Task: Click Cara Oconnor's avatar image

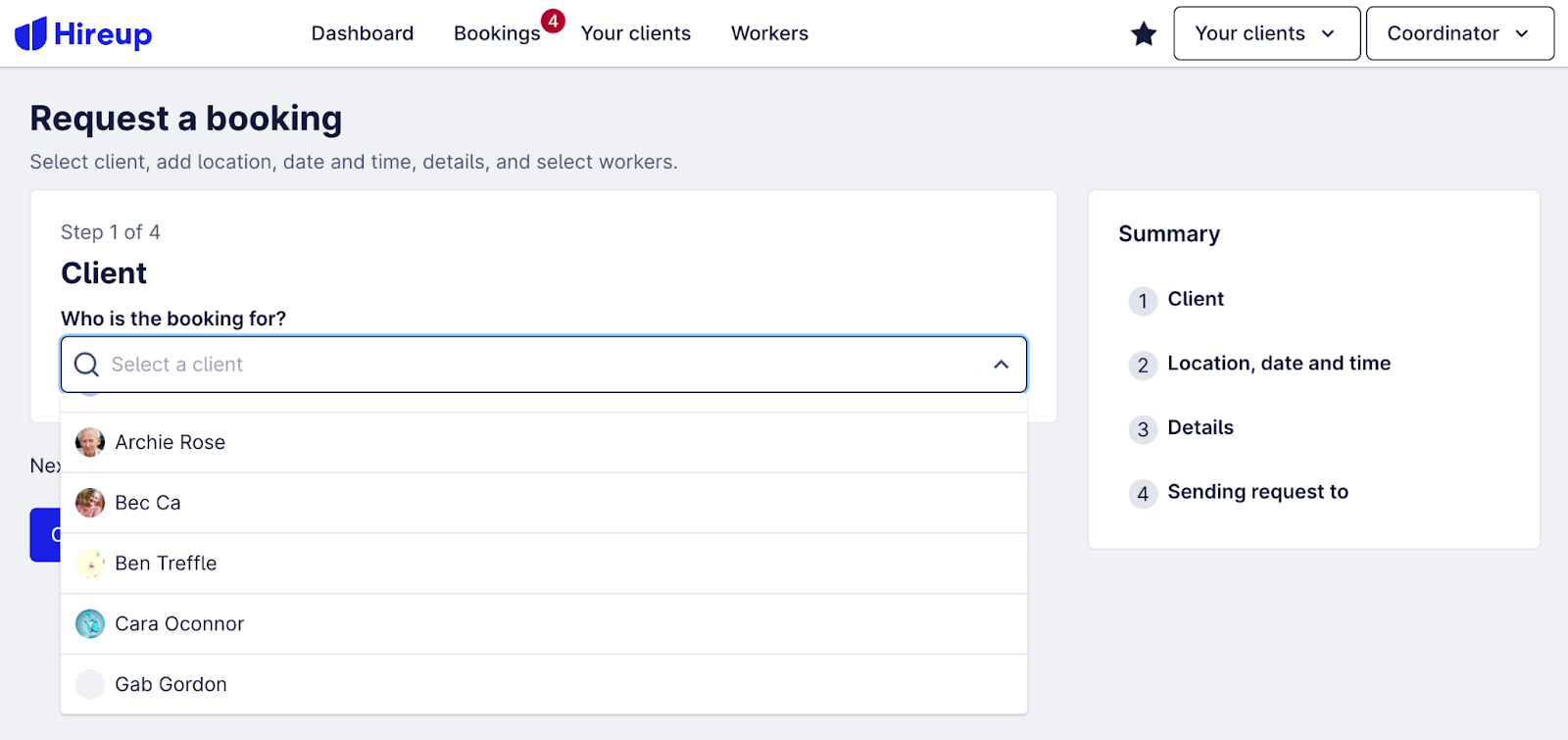Action: coord(90,624)
